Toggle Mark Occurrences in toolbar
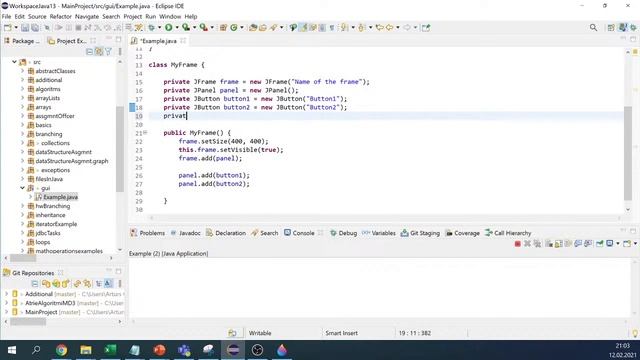Image resolution: width=640 pixels, height=360 pixels. coord(303,27)
